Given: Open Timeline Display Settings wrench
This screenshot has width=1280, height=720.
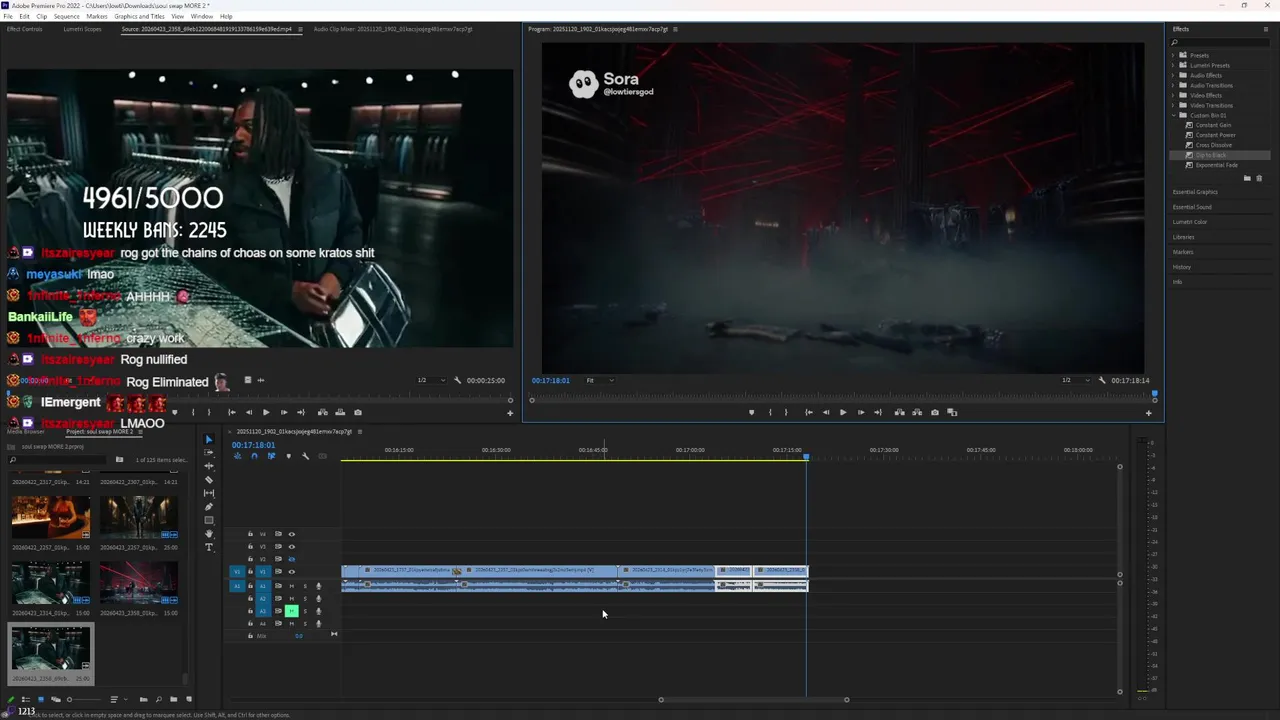Looking at the screenshot, I should (x=305, y=456).
